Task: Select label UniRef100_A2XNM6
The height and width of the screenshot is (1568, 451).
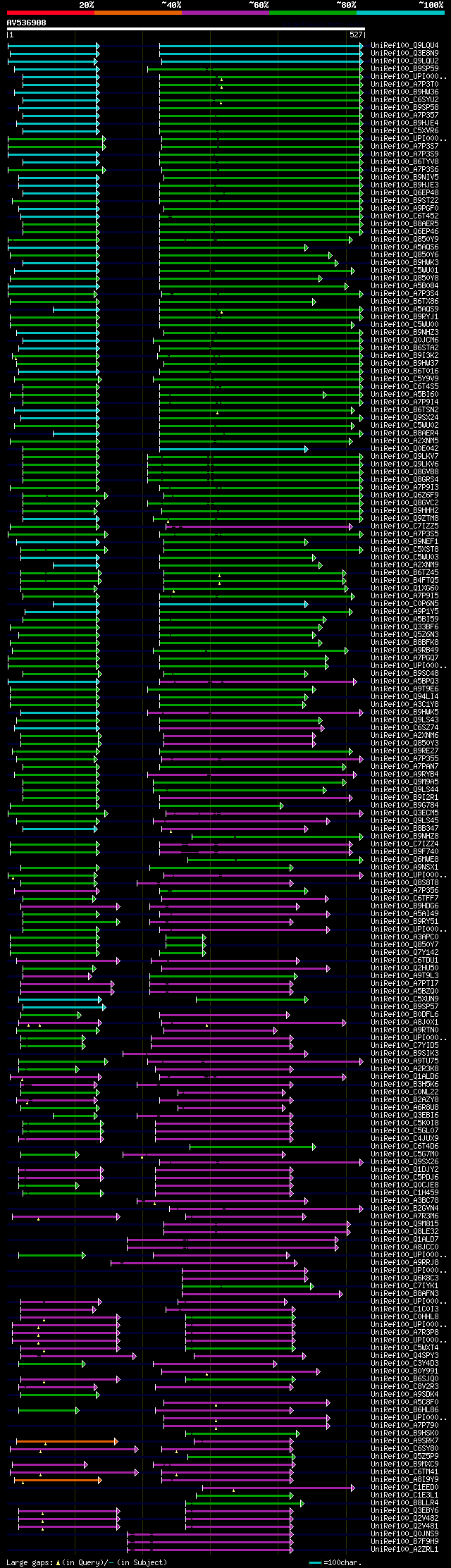Action: [x=404, y=736]
